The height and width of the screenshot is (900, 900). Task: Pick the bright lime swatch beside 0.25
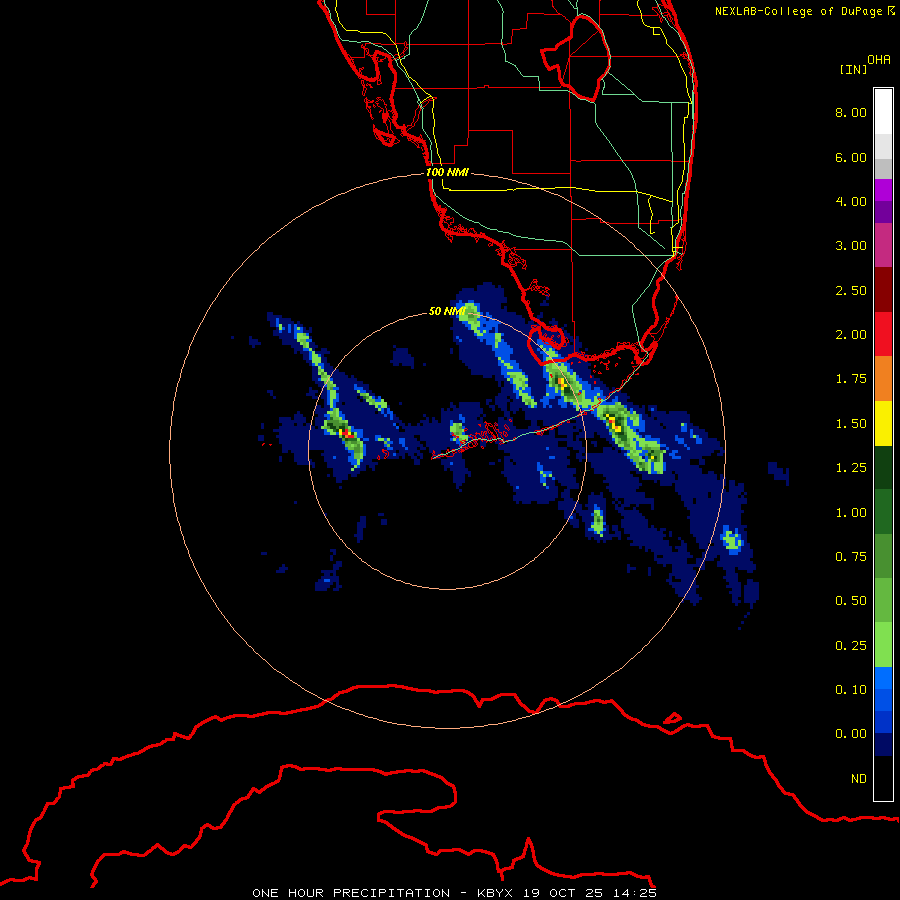[883, 645]
